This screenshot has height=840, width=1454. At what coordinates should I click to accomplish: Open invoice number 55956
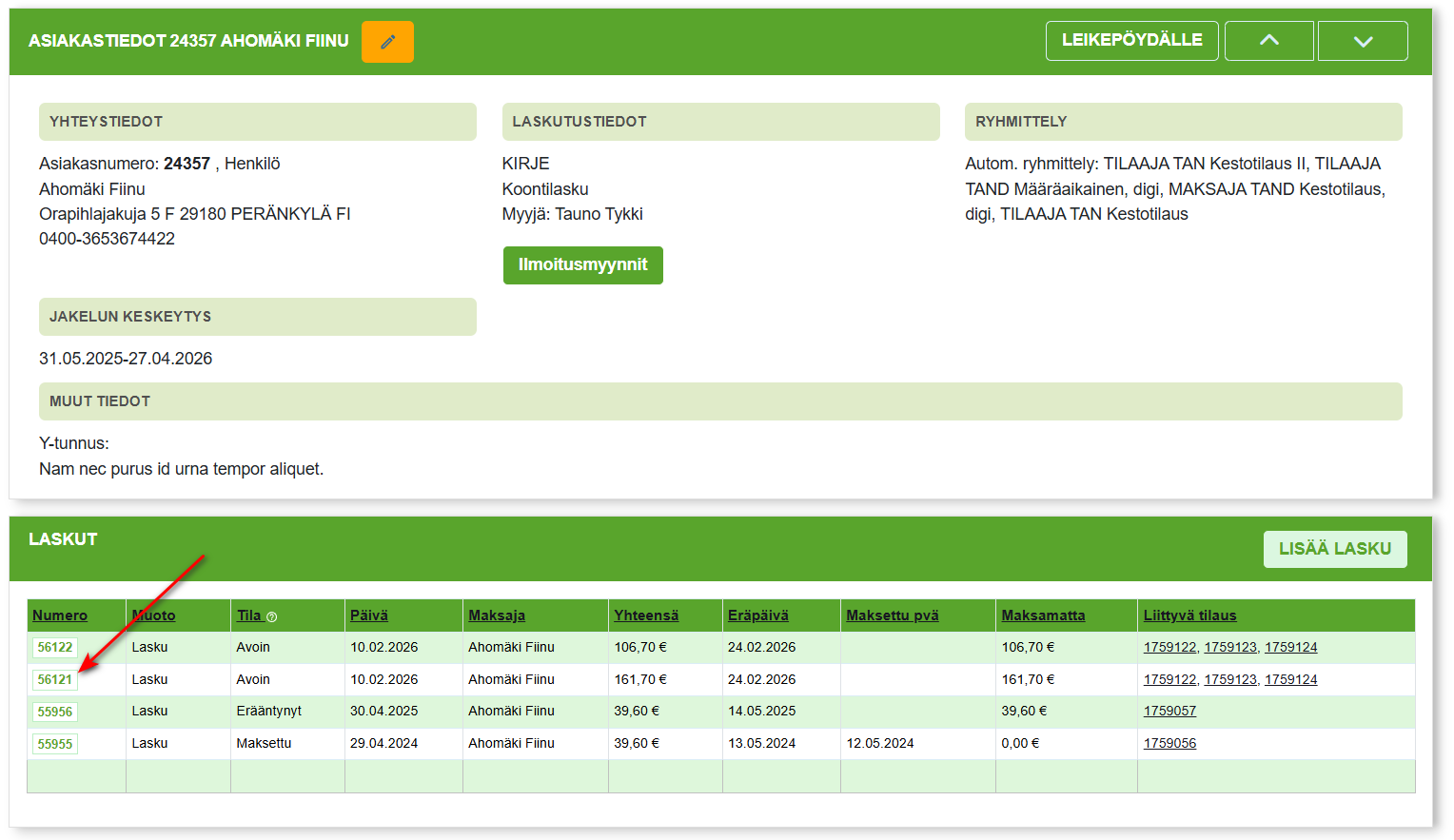55,713
